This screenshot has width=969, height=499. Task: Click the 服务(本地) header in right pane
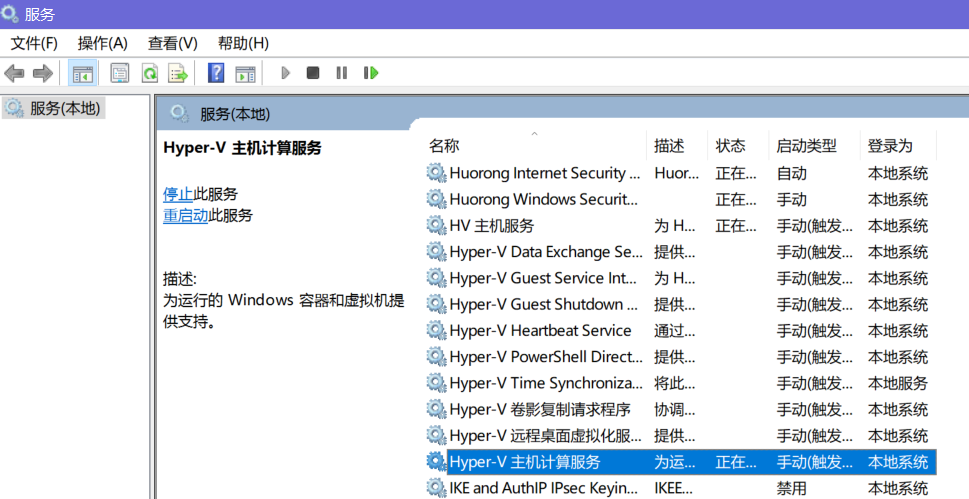click(x=235, y=114)
